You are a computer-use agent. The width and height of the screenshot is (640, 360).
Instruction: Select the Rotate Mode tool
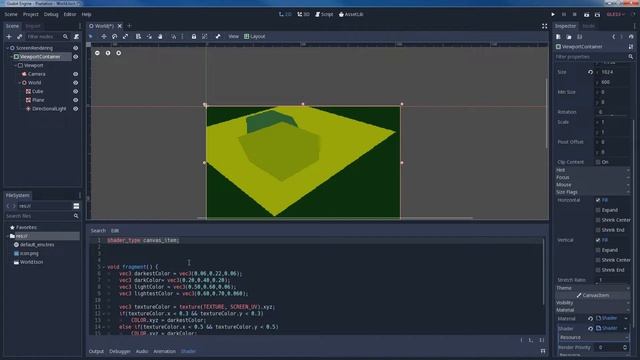tap(115, 36)
